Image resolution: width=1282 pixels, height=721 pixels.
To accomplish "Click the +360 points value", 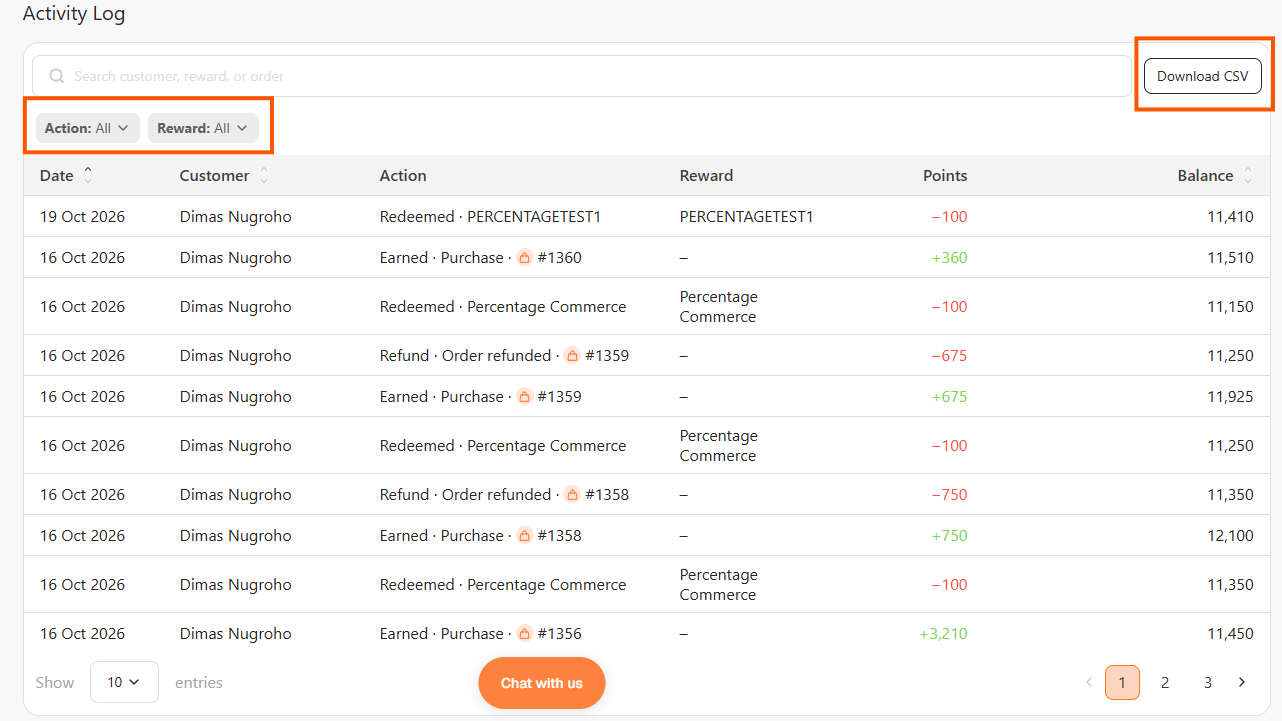I will [950, 257].
